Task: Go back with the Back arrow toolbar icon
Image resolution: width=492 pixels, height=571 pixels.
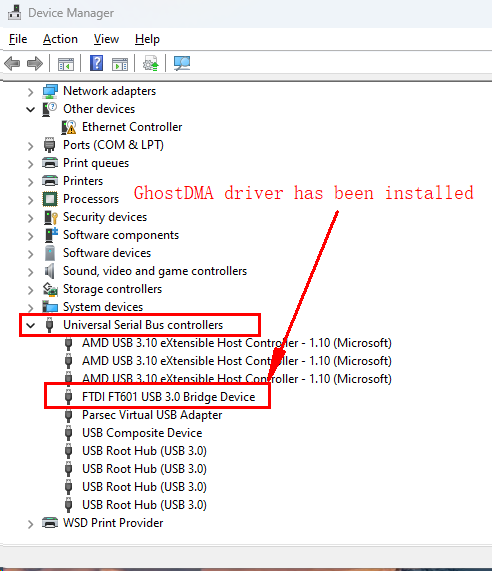Action: click(12, 64)
